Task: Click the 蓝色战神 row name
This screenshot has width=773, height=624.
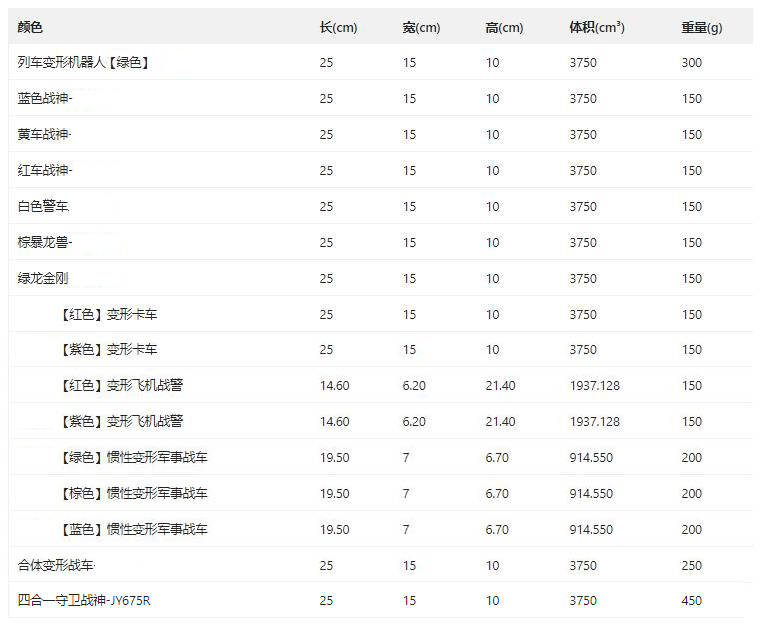Action: [x=45, y=99]
